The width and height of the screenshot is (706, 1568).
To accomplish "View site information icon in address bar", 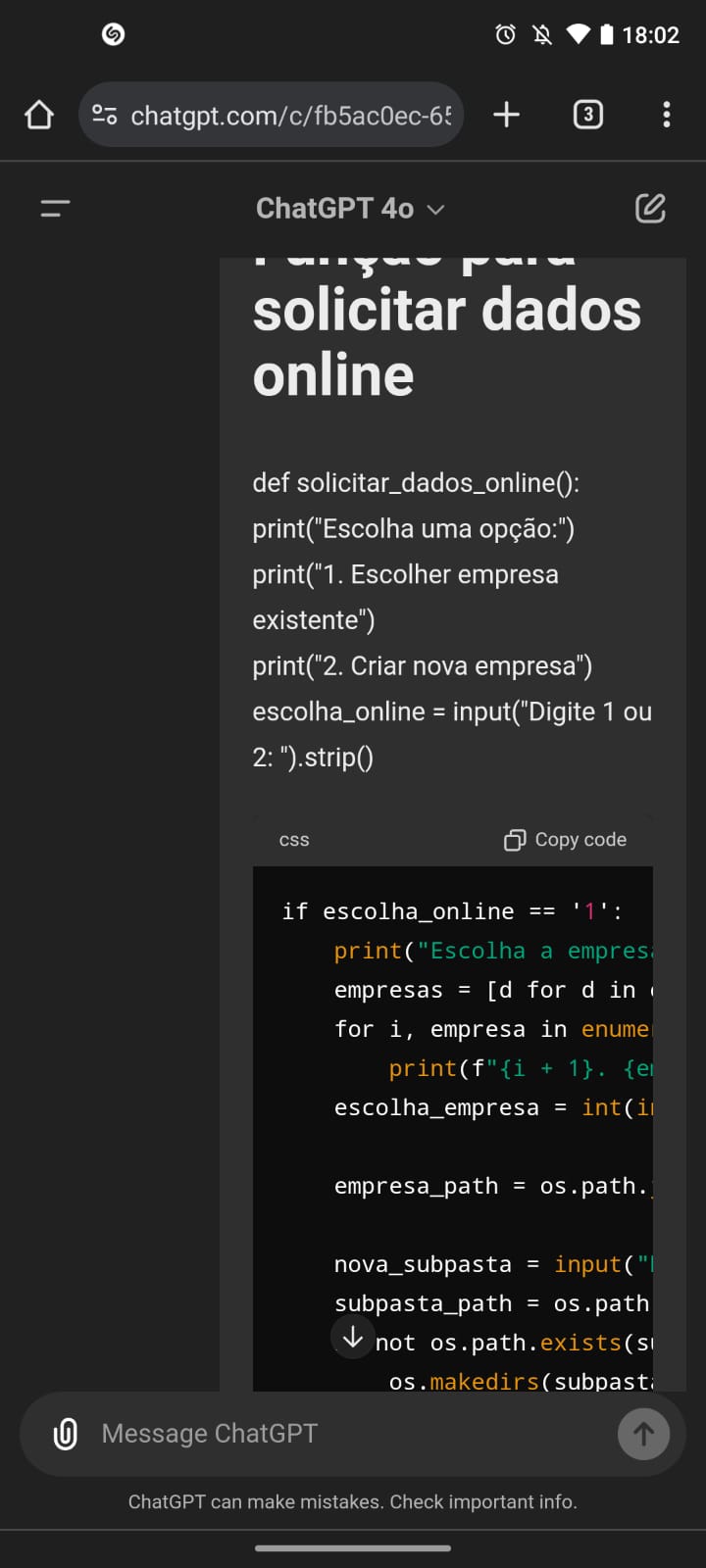I will tap(105, 115).
